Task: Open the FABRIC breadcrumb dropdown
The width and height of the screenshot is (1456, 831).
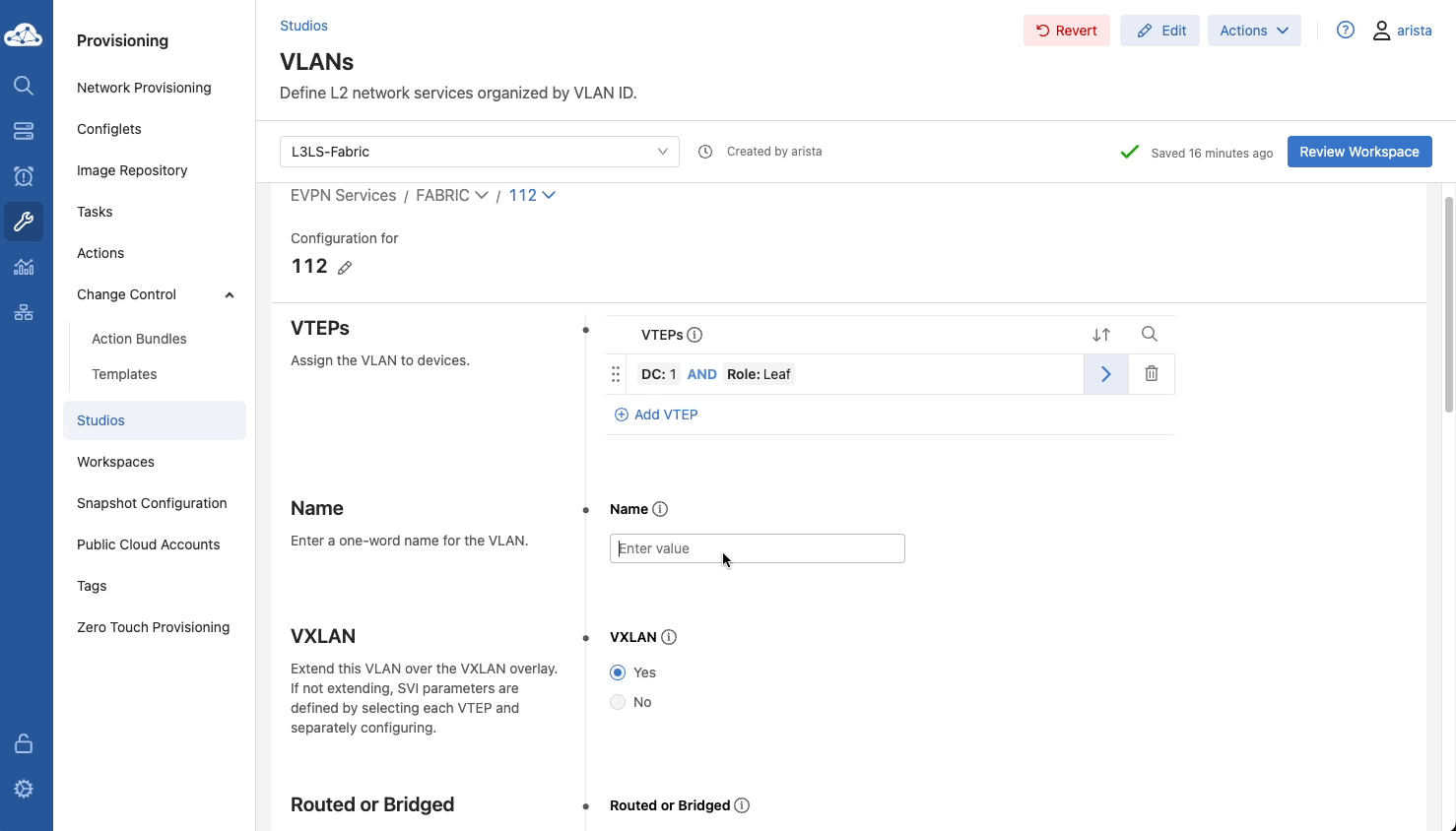Action: click(452, 195)
